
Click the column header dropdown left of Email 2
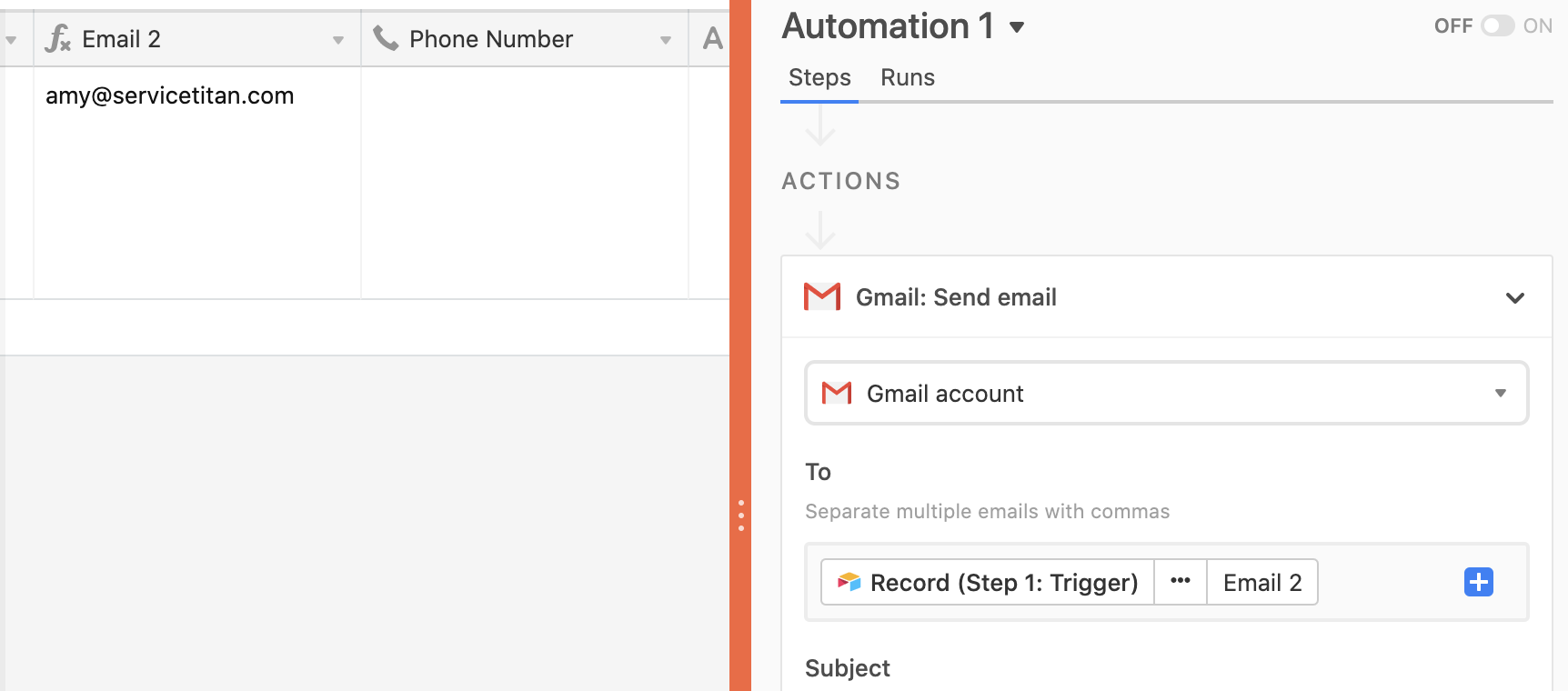pyautogui.click(x=11, y=40)
